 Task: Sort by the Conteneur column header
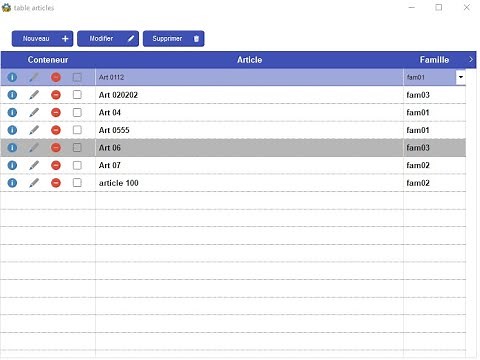[x=48, y=60]
